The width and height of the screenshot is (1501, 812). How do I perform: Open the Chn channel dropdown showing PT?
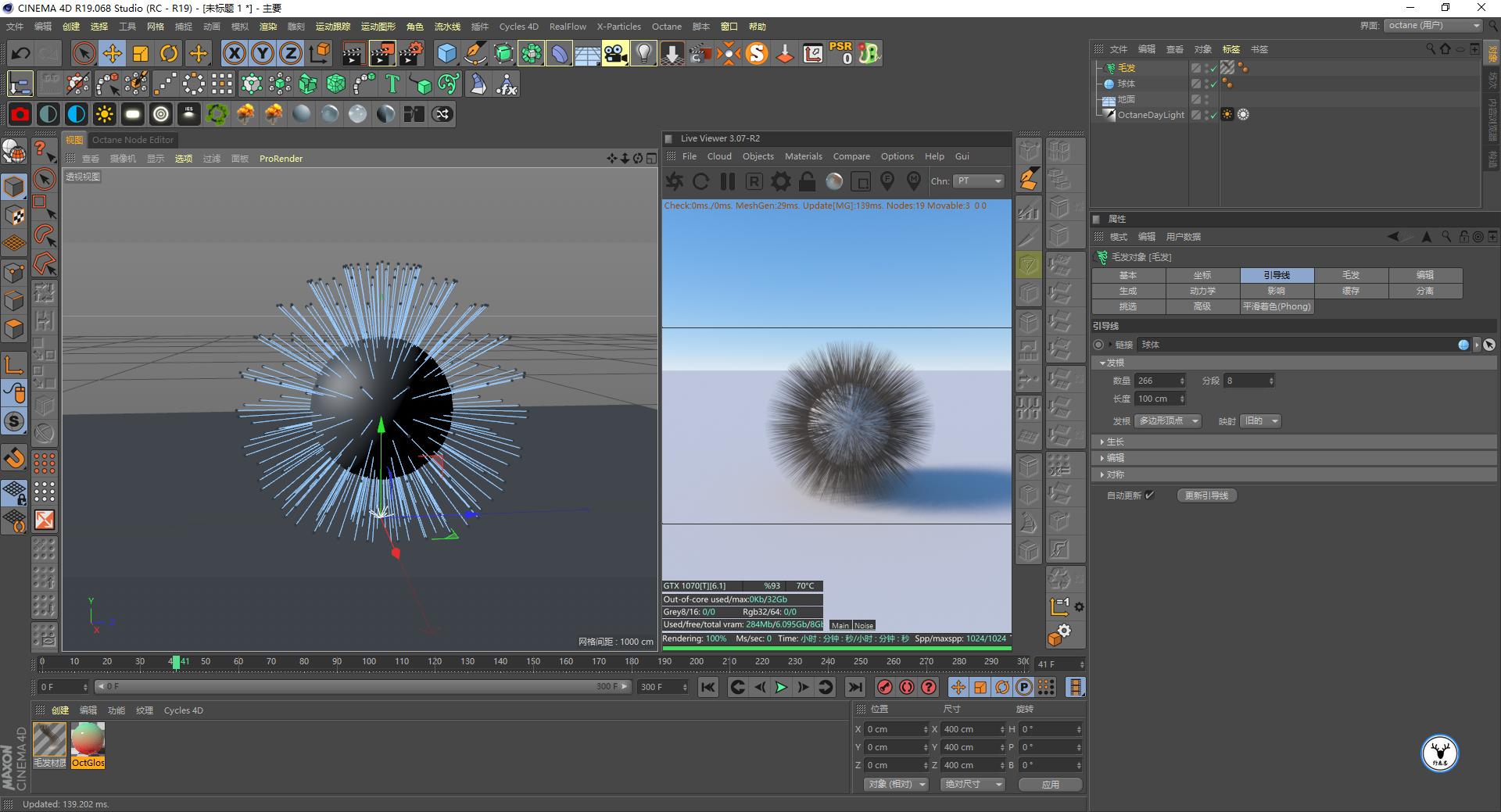[x=977, y=181]
